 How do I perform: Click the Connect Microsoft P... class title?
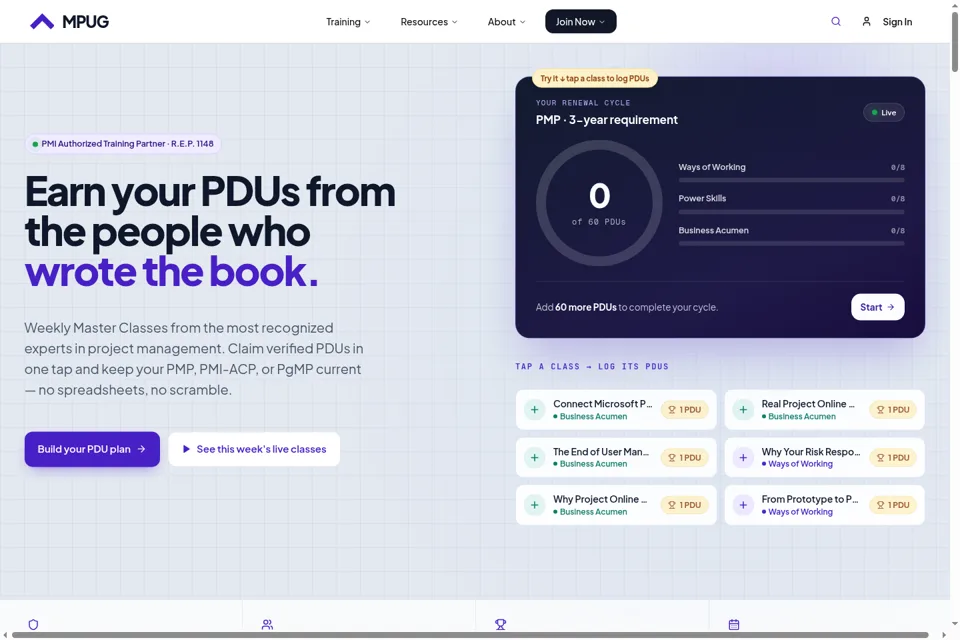coord(602,404)
